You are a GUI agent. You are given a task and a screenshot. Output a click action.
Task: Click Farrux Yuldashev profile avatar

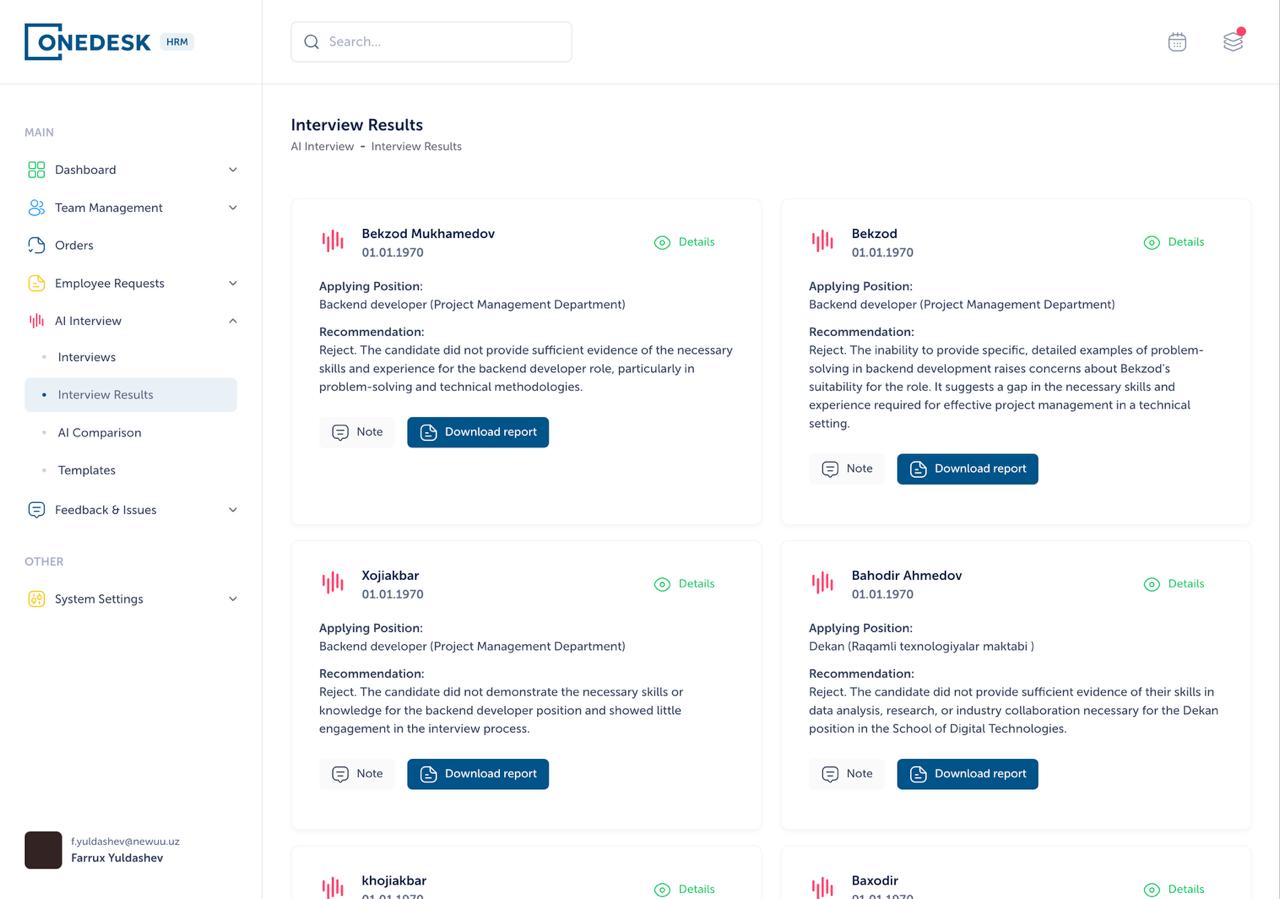pos(43,850)
